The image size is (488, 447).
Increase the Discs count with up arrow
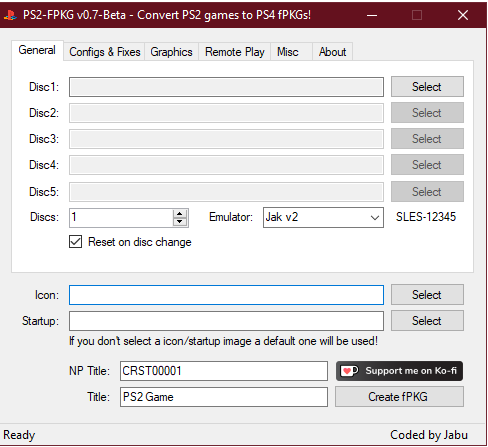[180, 214]
